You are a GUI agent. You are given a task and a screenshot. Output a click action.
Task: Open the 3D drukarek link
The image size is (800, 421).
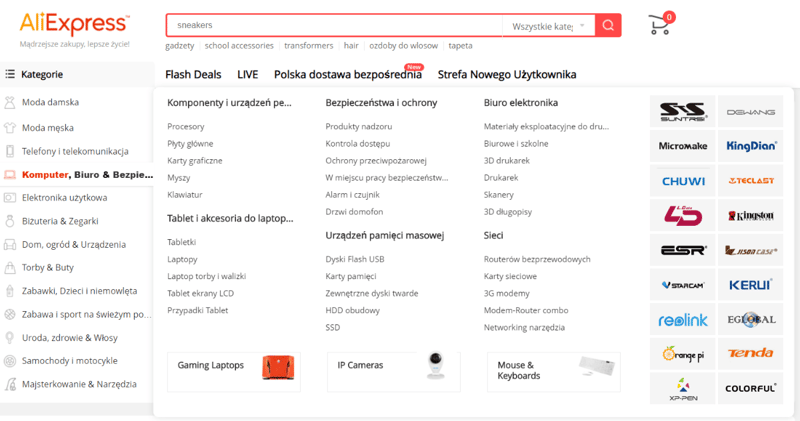coord(507,161)
